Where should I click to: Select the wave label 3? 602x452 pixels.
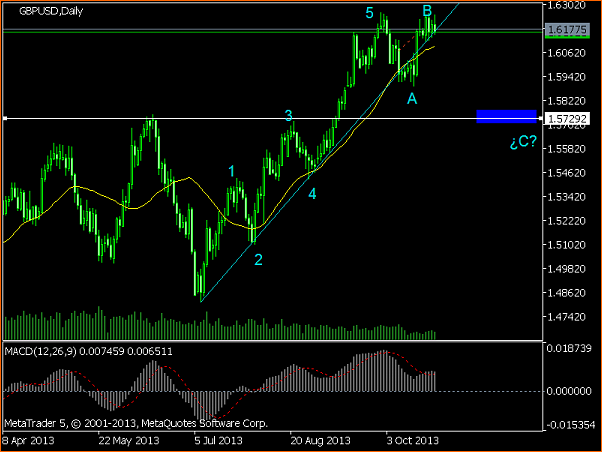[289, 115]
